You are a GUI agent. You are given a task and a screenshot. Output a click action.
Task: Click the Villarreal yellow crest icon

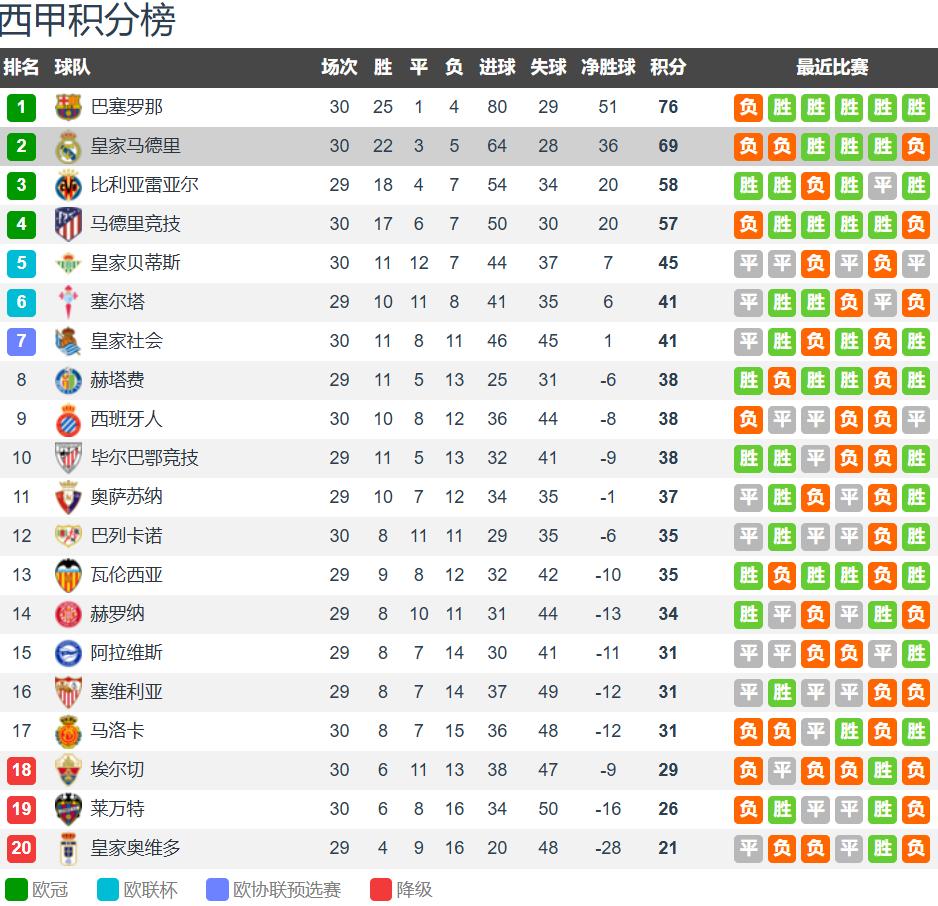click(x=68, y=185)
